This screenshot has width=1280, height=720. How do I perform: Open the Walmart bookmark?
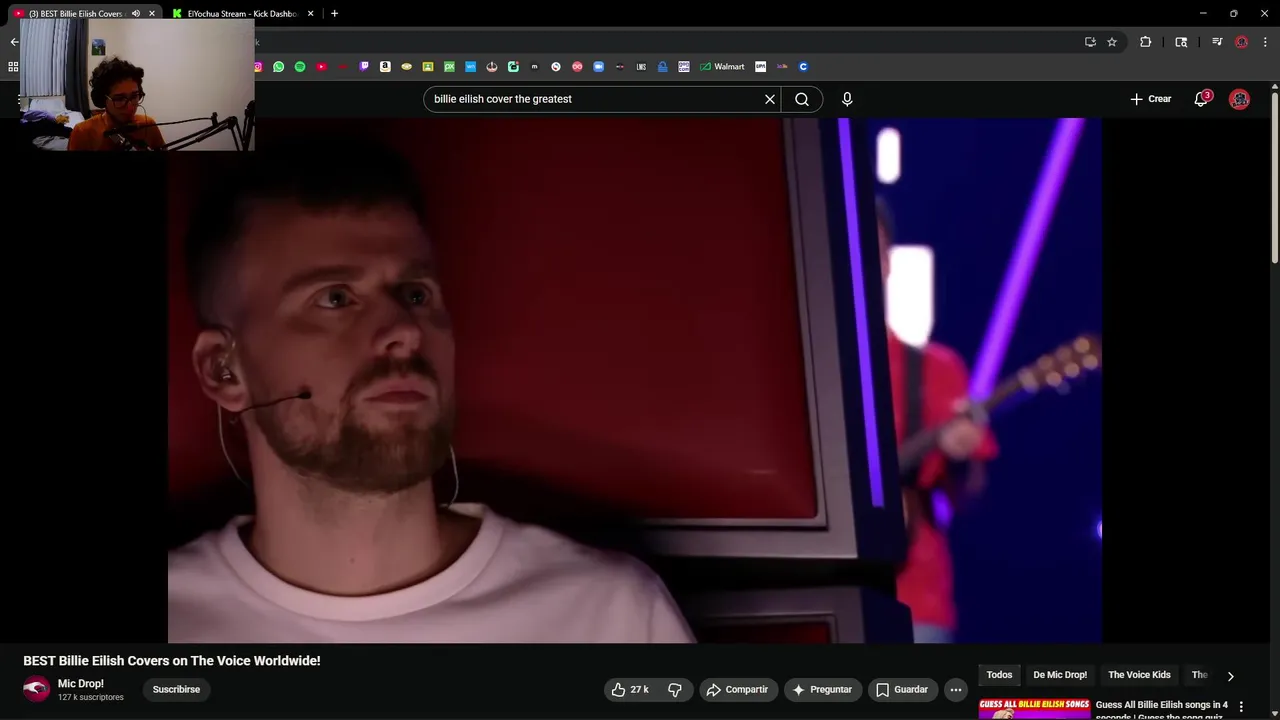coord(722,67)
